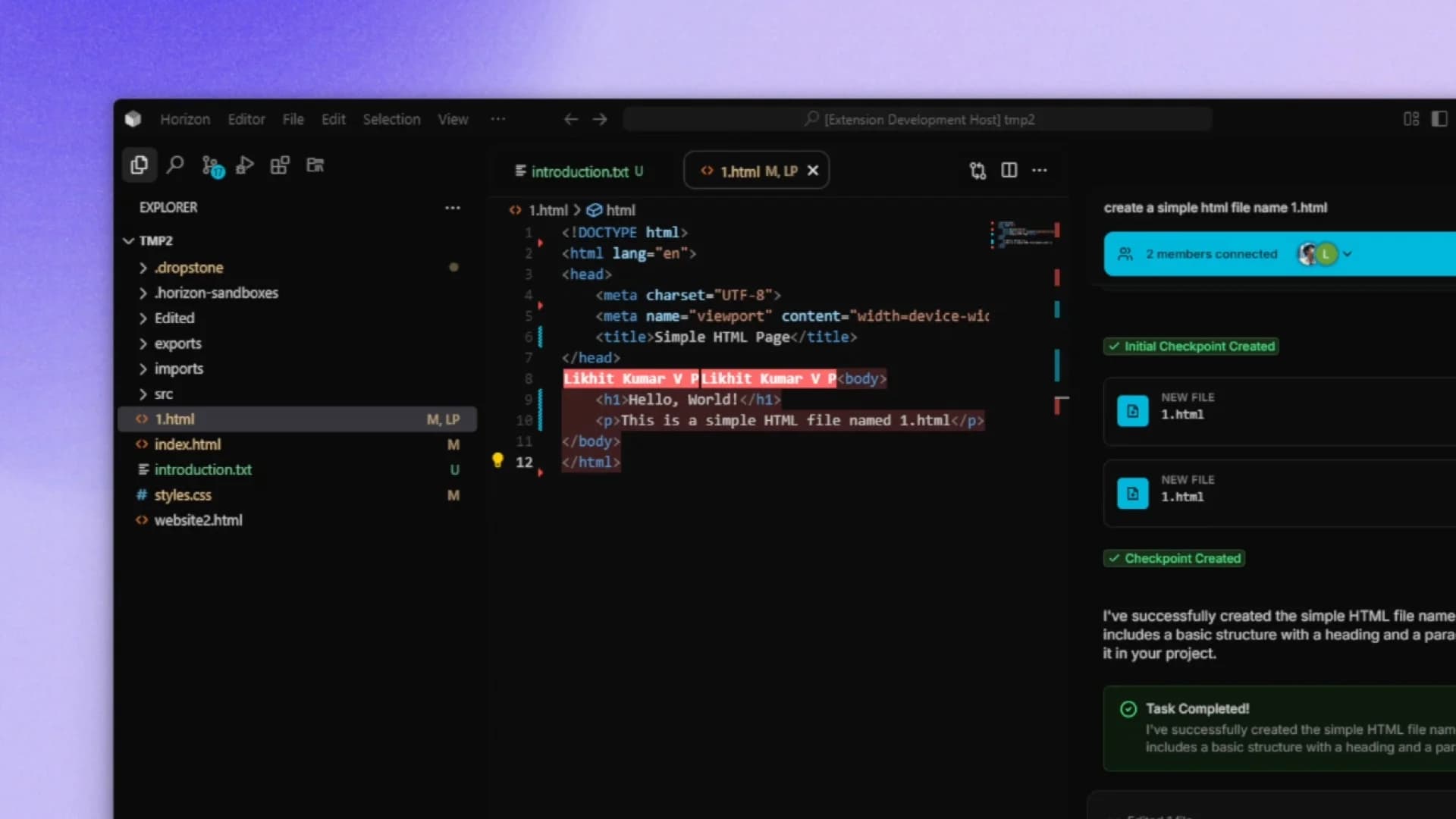The image size is (1456, 819).
Task: Split the editor with the layout icon
Action: click(1009, 171)
